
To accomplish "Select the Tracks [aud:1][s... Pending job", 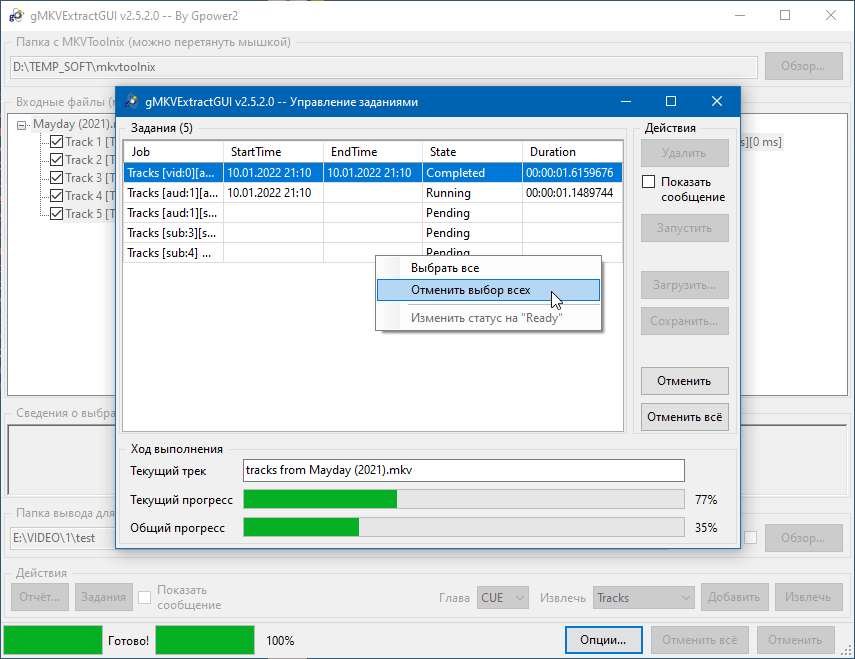I will pyautogui.click(x=373, y=213).
